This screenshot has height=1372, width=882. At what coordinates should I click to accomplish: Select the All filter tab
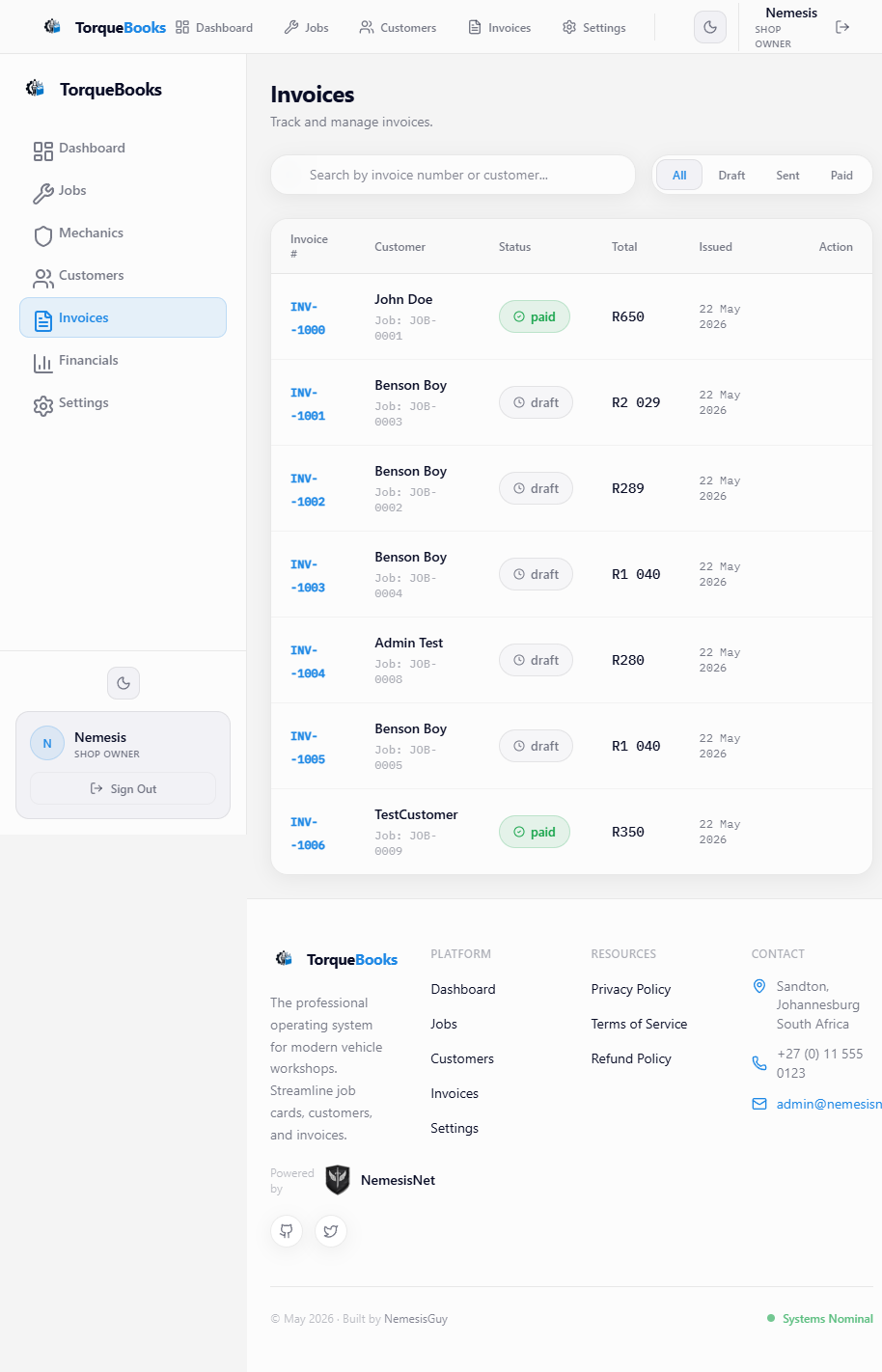click(x=679, y=175)
